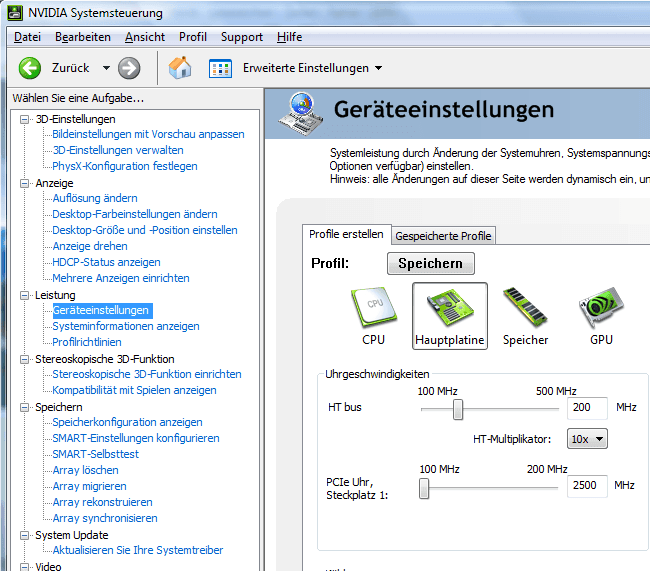
Task: Switch to the Profile erstellen tab
Action: pos(346,234)
